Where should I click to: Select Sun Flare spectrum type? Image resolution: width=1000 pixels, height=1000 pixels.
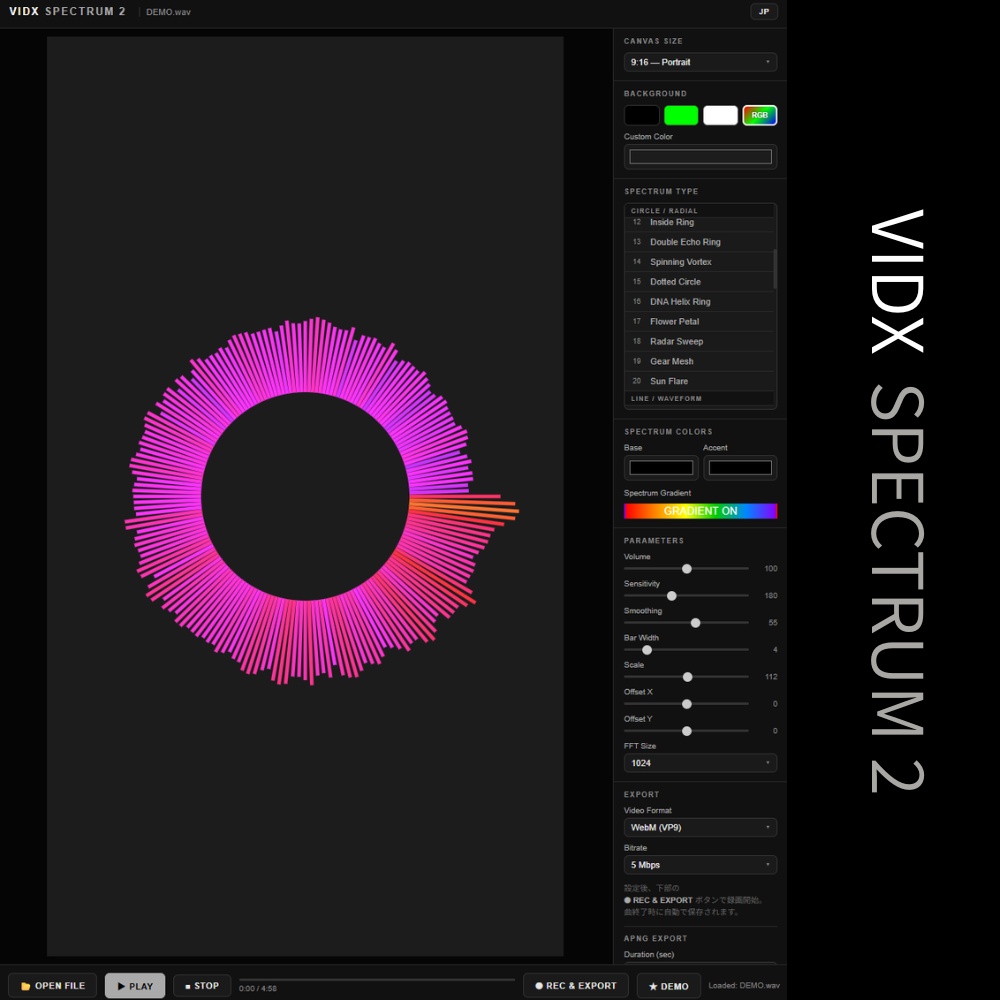pyautogui.click(x=700, y=381)
